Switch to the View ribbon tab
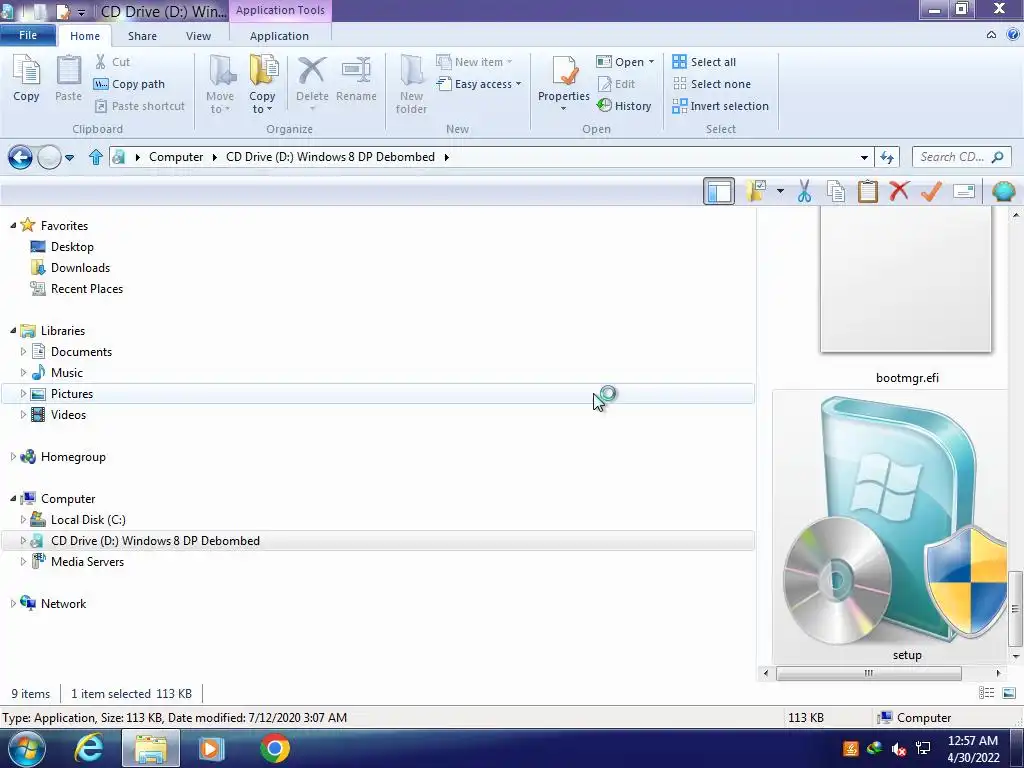The width and height of the screenshot is (1024, 768). 198,36
